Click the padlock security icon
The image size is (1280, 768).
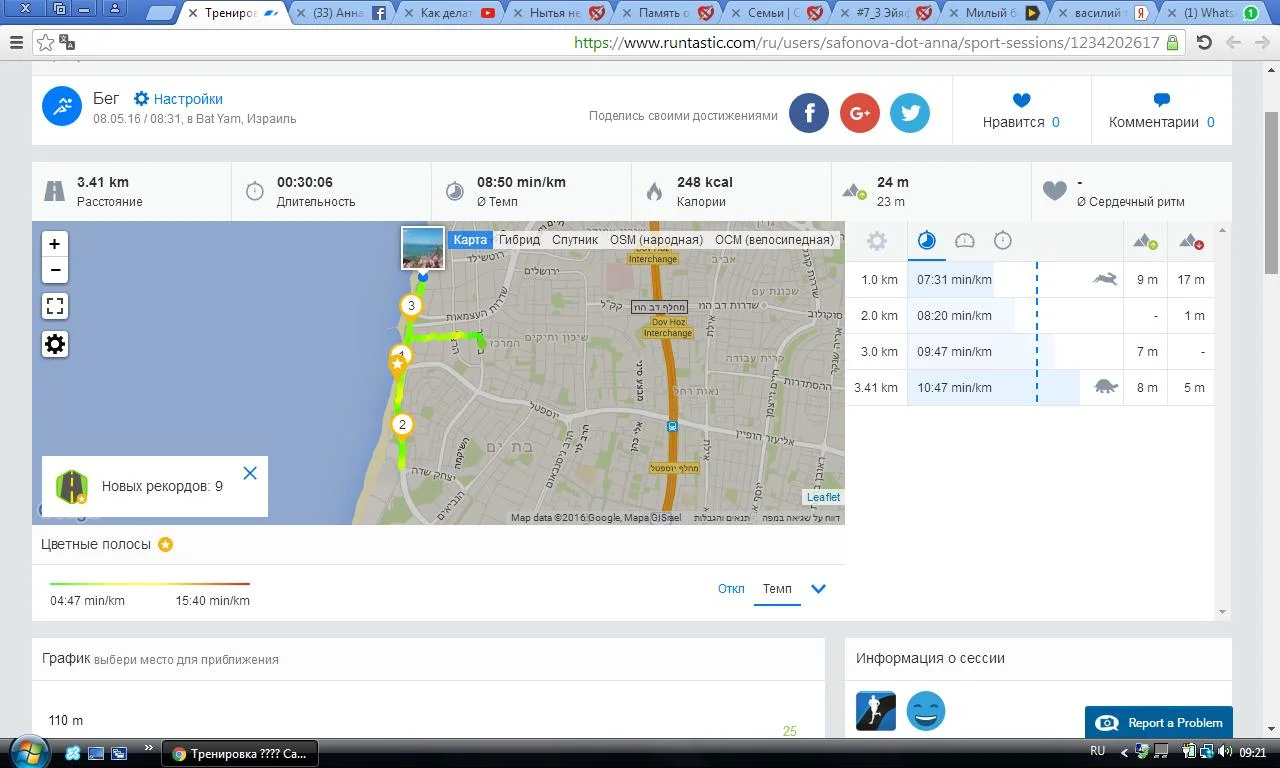pos(1173,43)
